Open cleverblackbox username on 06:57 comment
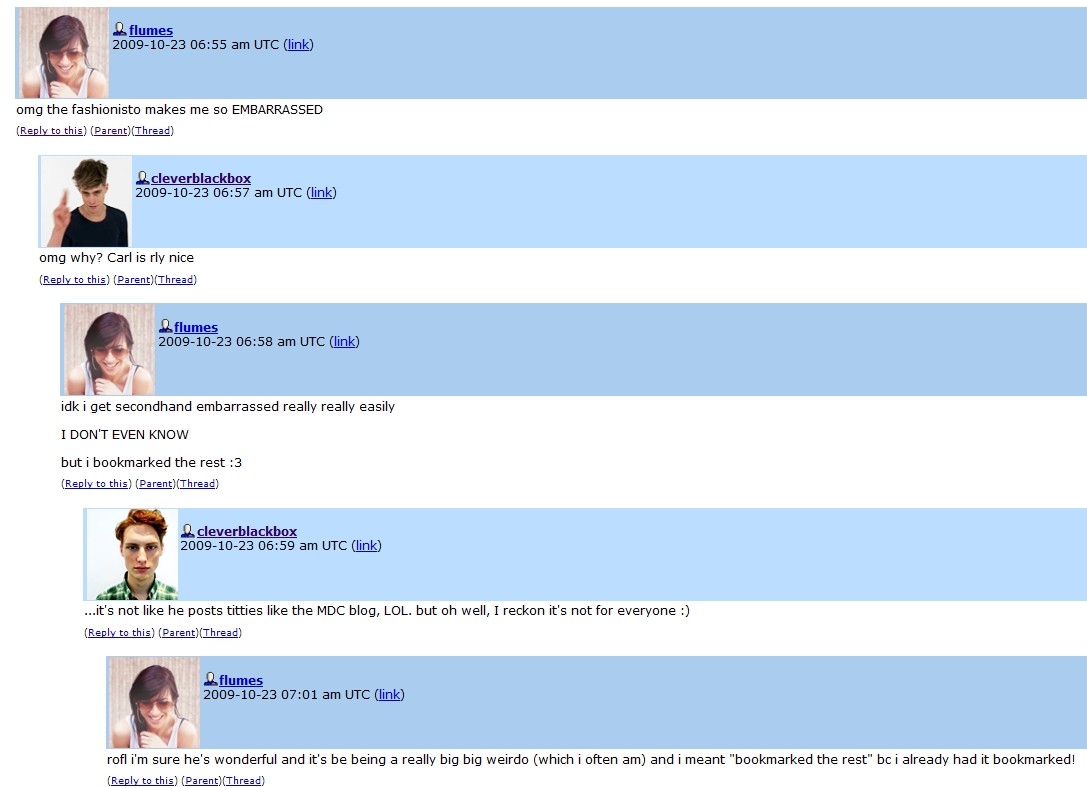This screenshot has width=1087, height=788. coord(201,178)
